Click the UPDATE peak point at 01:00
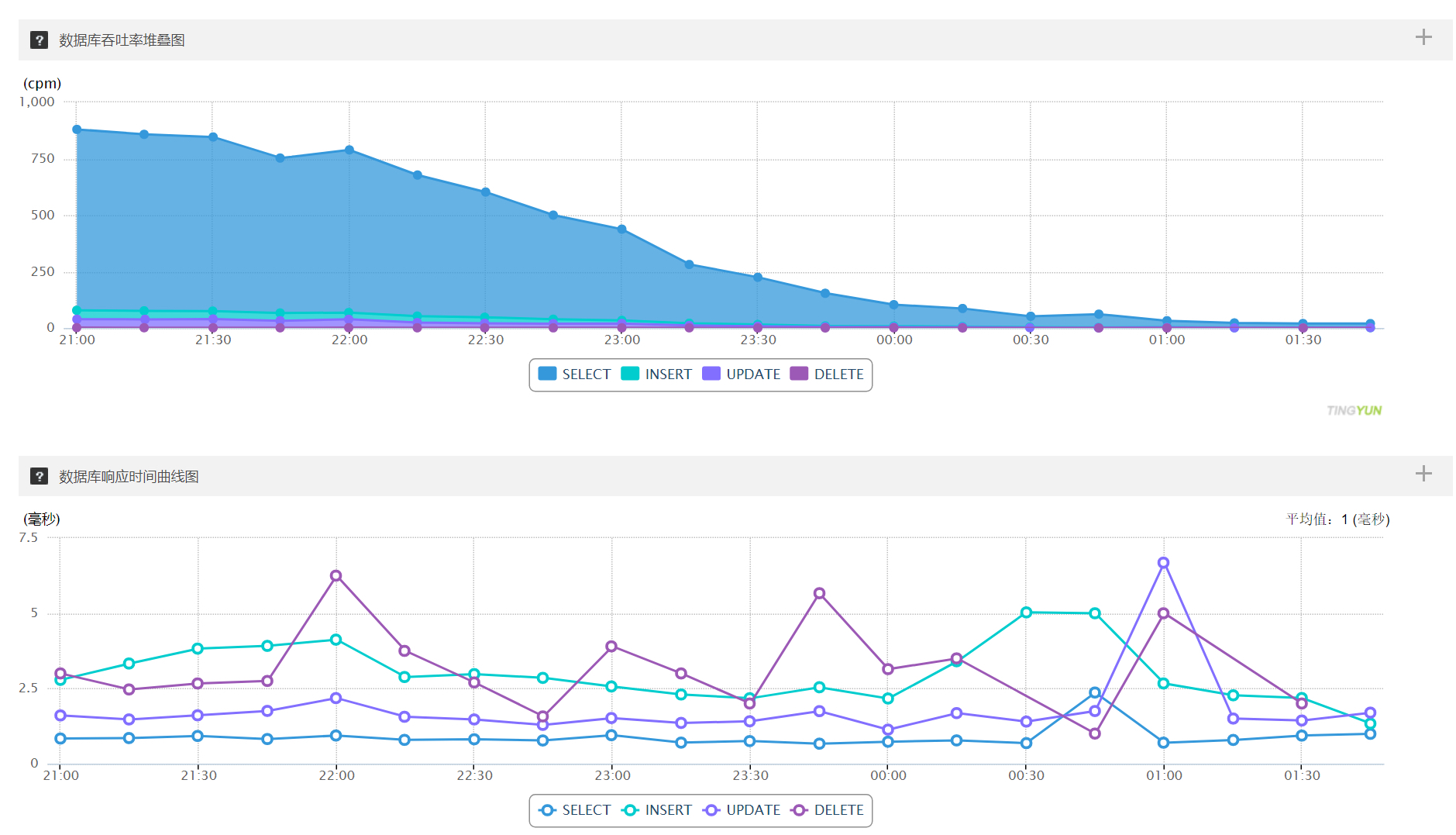 1163,563
